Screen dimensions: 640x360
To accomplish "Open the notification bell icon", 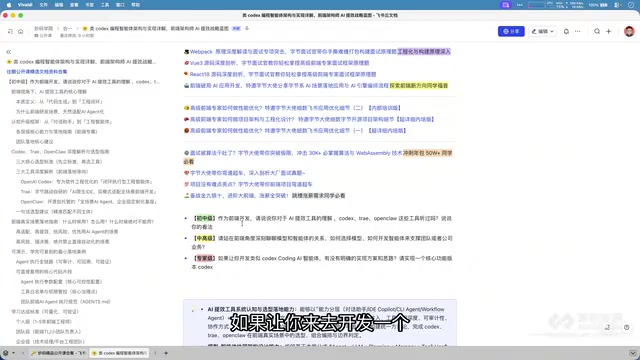I will (x=566, y=31).
